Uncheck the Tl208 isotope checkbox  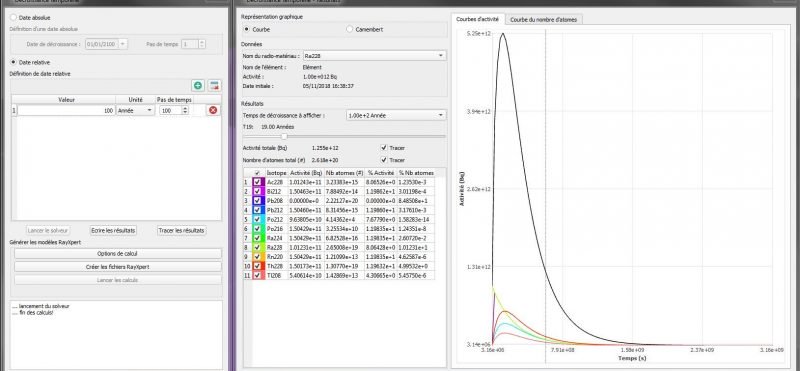[257, 276]
